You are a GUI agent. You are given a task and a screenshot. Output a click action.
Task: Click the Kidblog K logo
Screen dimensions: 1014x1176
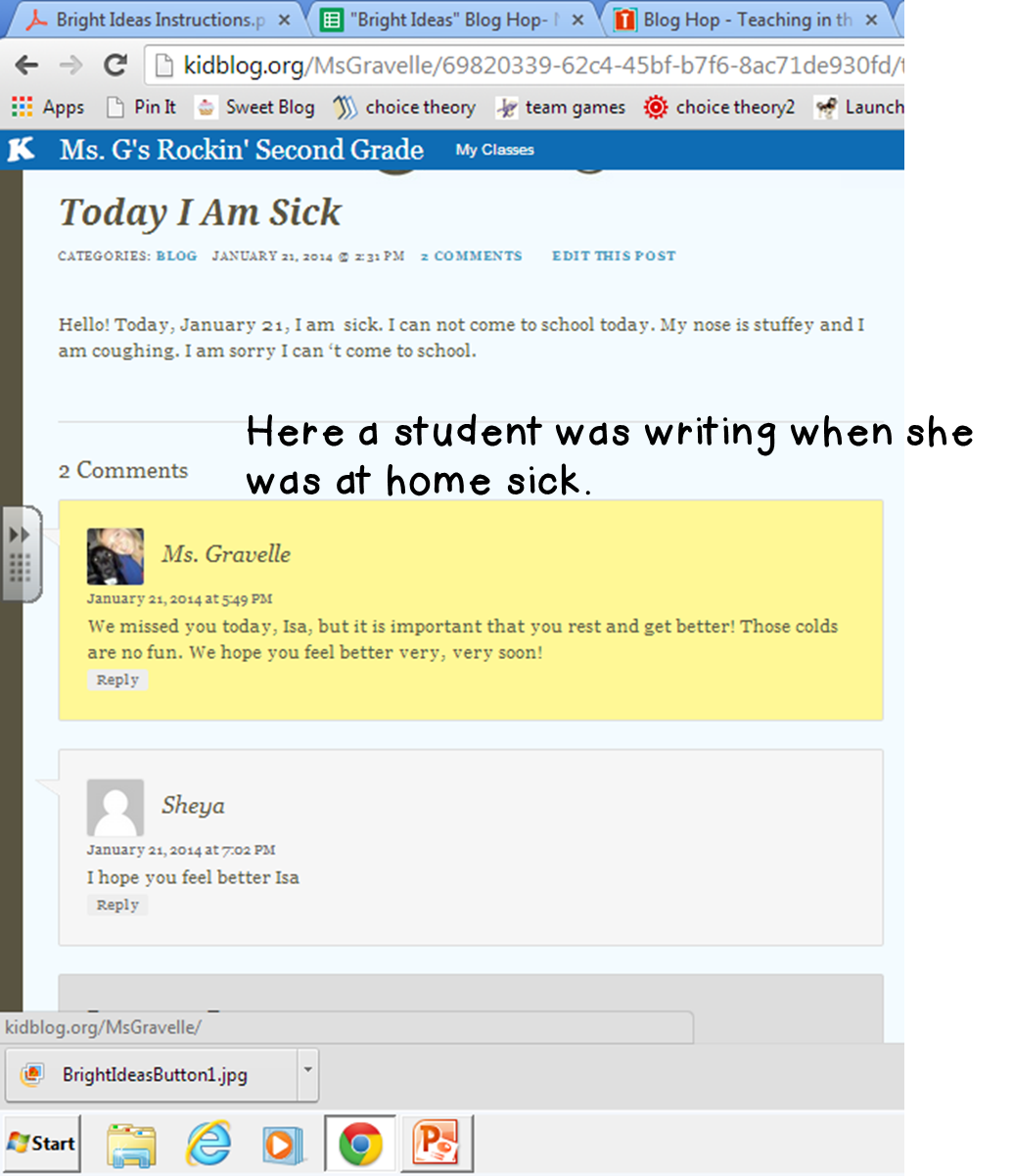[22, 150]
